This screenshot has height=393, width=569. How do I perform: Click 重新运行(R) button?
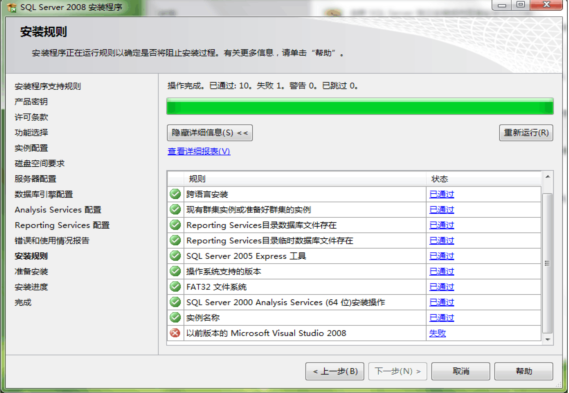click(x=526, y=133)
